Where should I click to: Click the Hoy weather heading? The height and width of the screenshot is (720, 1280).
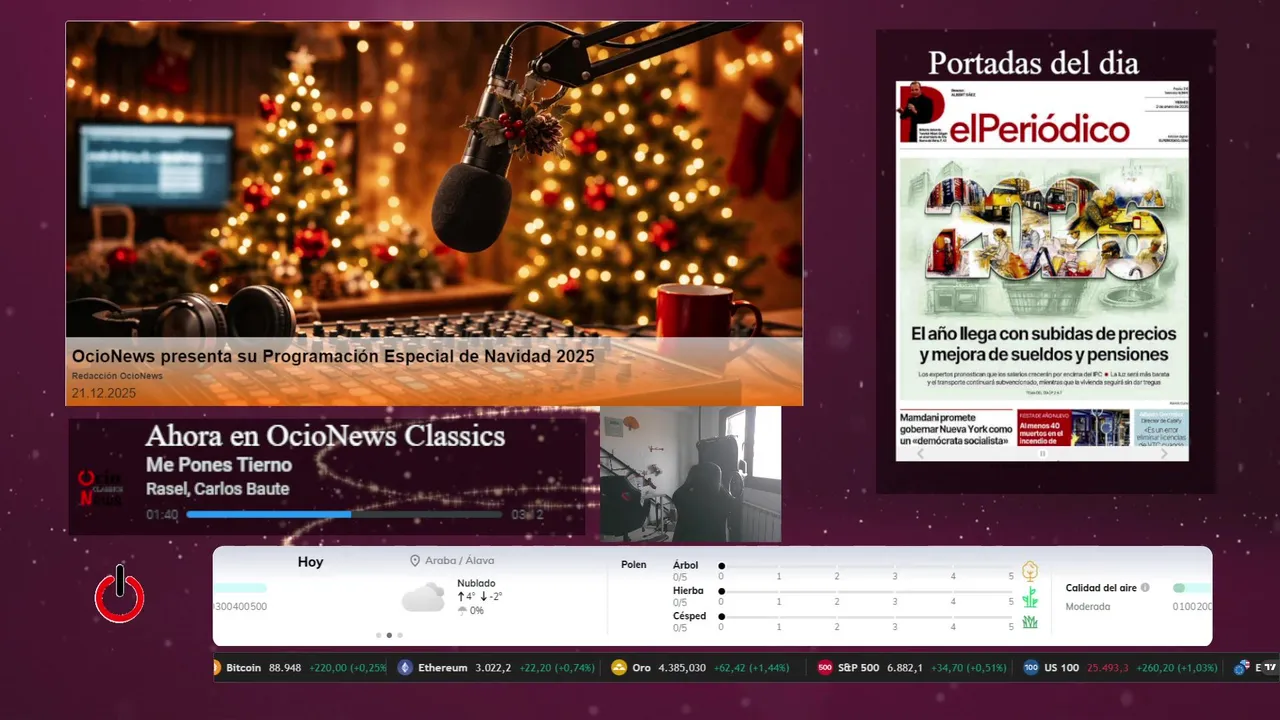(x=310, y=562)
